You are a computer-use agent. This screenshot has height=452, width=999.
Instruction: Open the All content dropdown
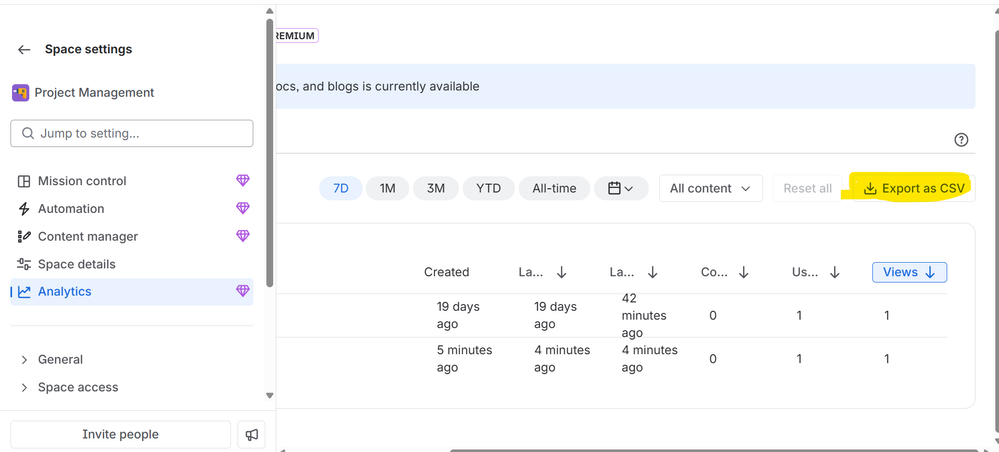tap(710, 188)
